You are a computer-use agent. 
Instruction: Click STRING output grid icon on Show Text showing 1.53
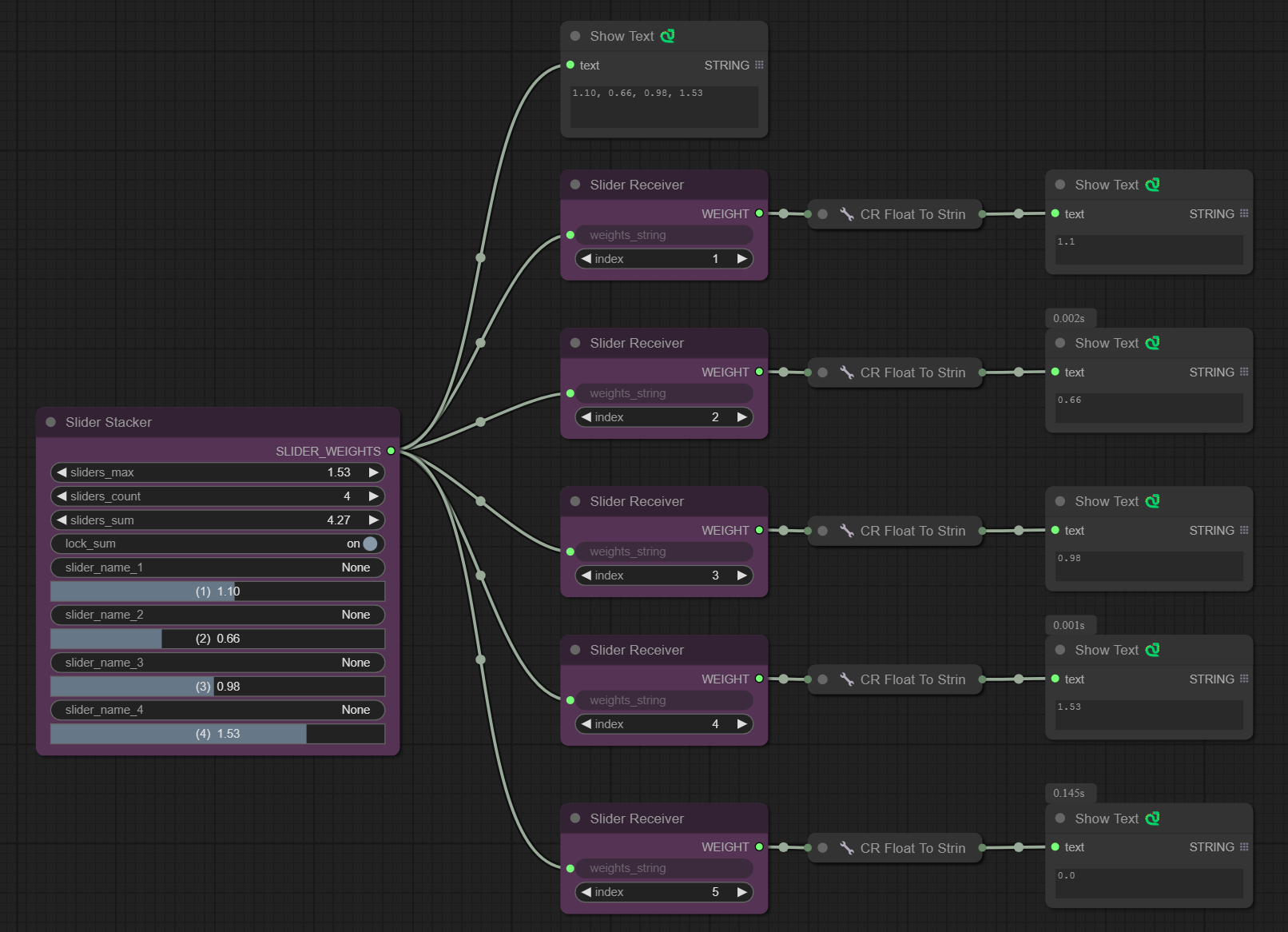[x=1244, y=679]
